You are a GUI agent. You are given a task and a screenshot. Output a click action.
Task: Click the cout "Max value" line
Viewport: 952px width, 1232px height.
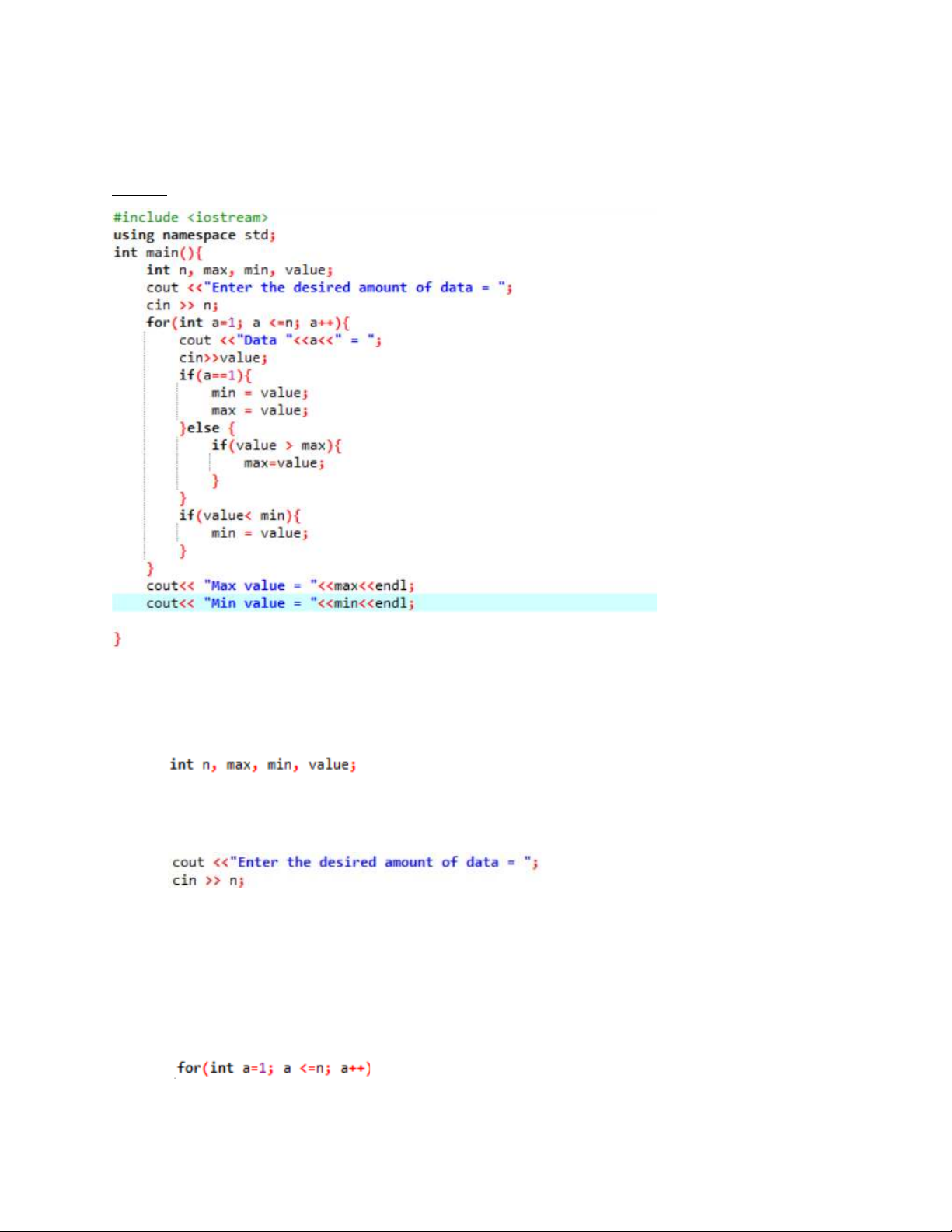click(x=280, y=586)
